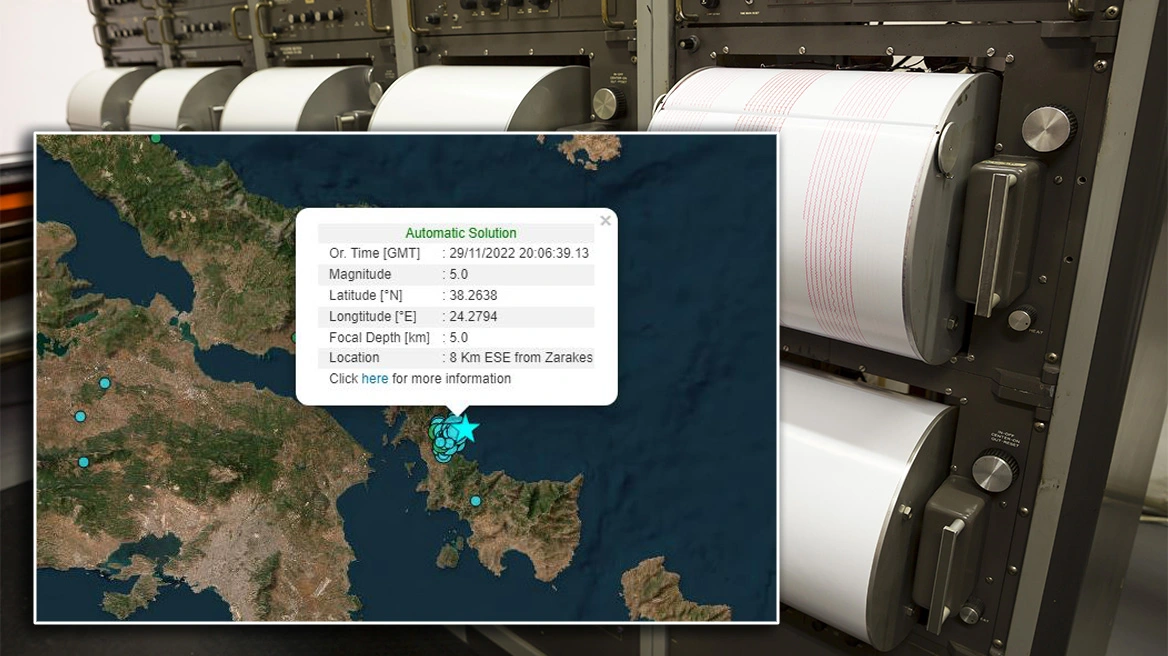The width and height of the screenshot is (1168, 656).
Task: Click large silver knob beside upper seismograph drum
Action: (x=1048, y=129)
